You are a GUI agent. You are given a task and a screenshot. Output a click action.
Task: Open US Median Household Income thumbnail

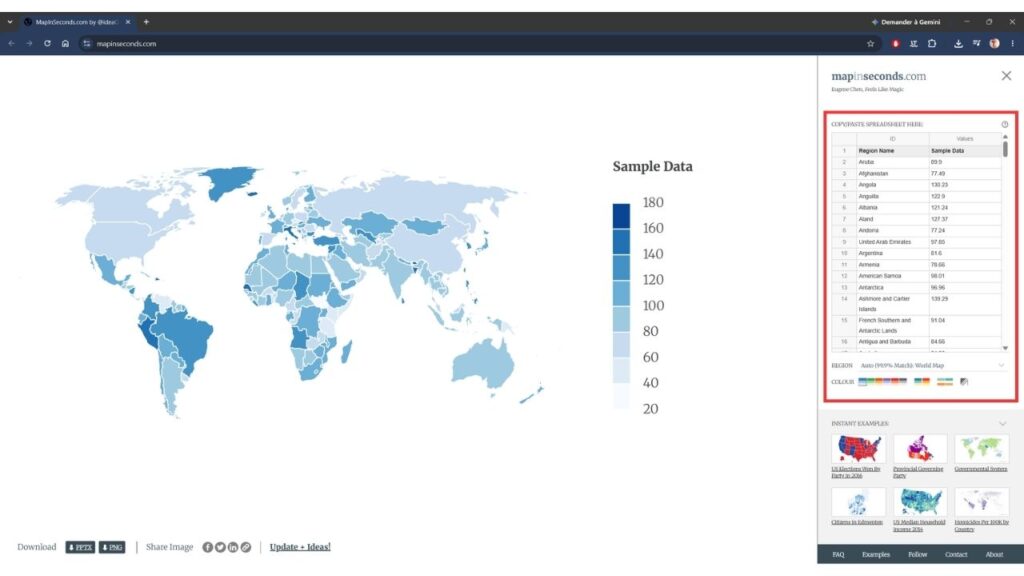click(x=920, y=502)
